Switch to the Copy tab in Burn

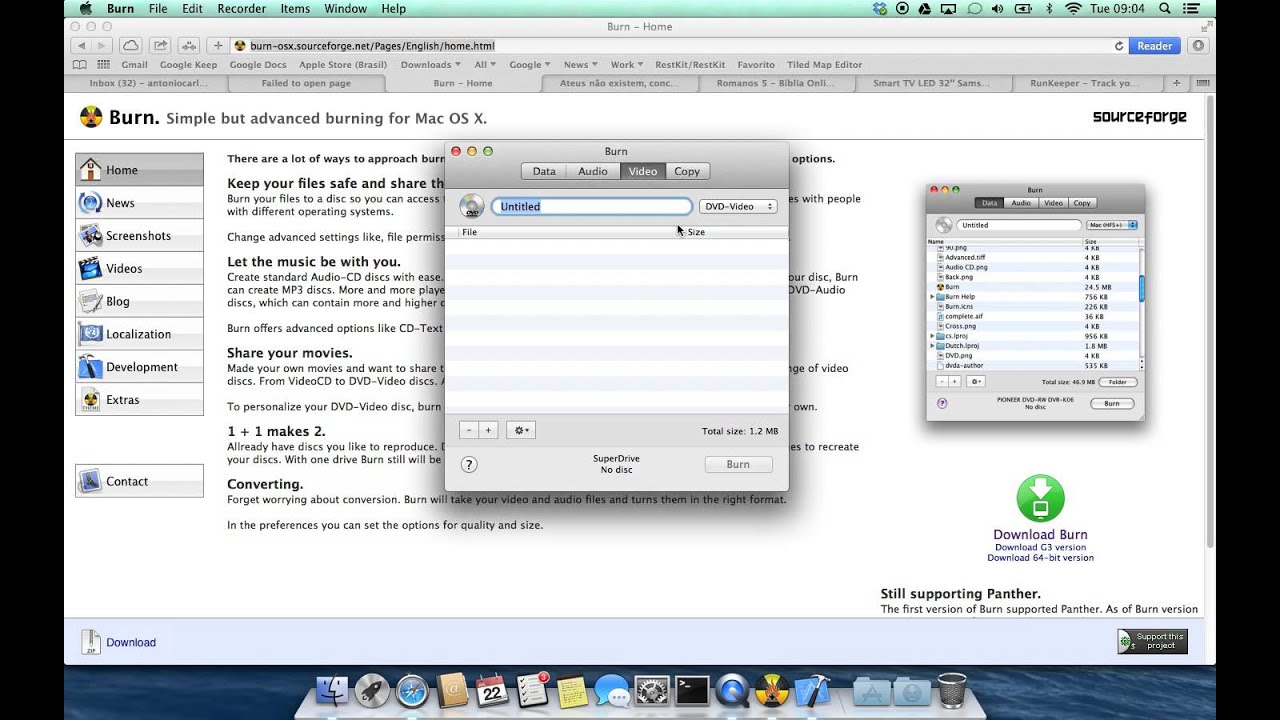click(x=687, y=171)
